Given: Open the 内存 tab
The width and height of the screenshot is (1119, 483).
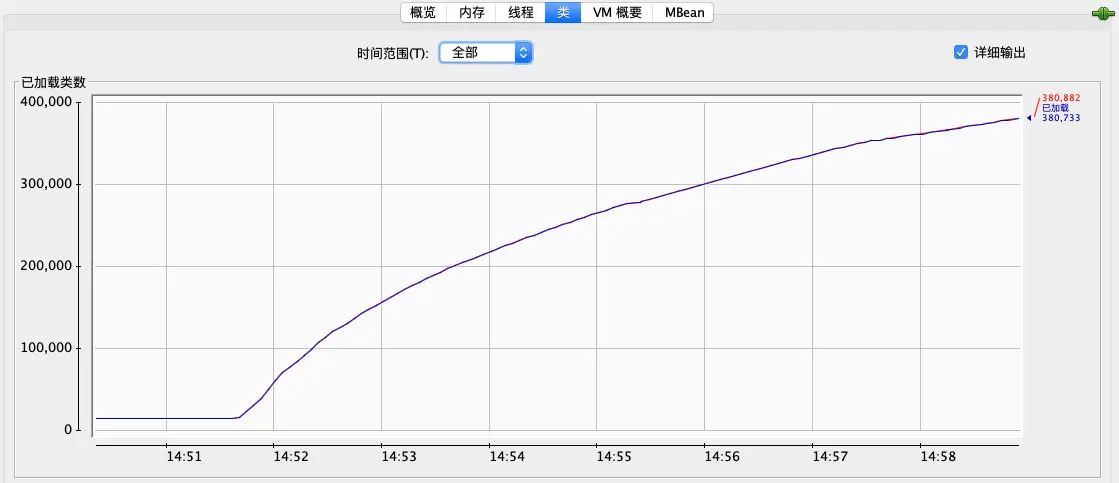Looking at the screenshot, I should click(x=472, y=12).
